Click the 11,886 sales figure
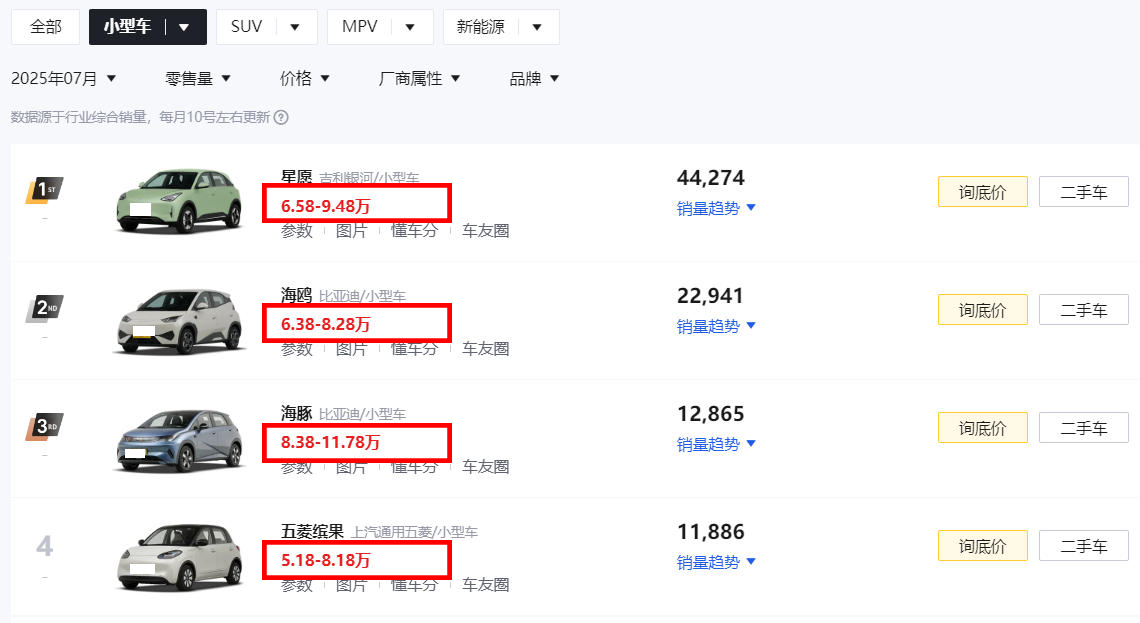Screen dimensions: 1140x623 (x=710, y=531)
